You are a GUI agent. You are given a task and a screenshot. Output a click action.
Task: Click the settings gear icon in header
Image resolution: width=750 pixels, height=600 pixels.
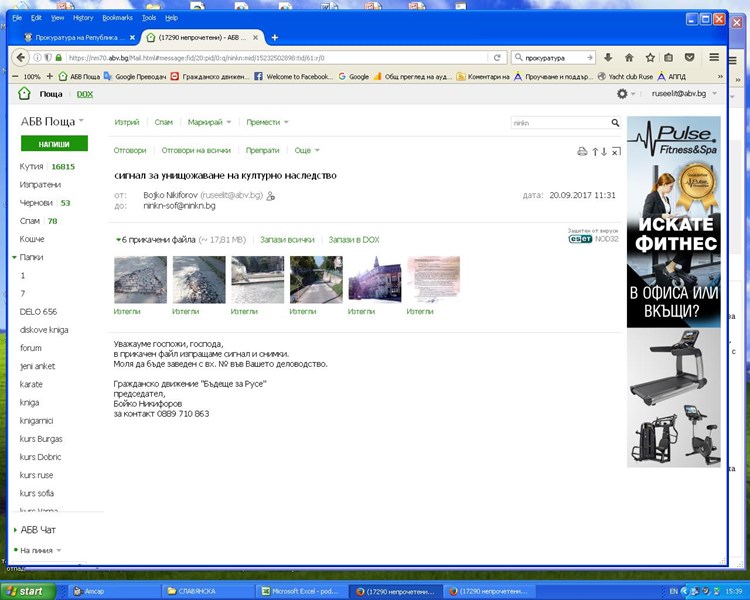pos(623,94)
